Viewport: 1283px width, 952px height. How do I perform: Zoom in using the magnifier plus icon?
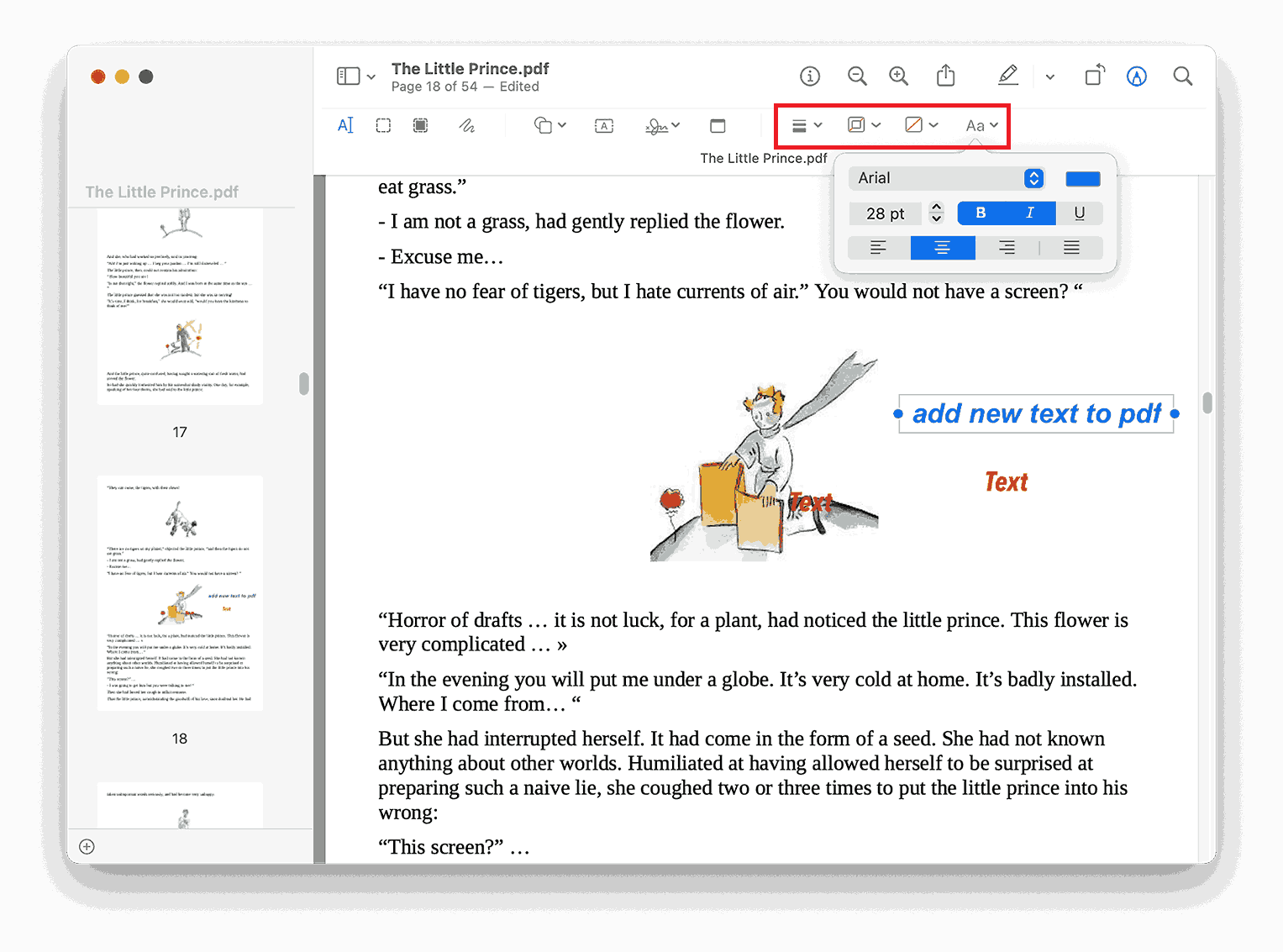(898, 75)
